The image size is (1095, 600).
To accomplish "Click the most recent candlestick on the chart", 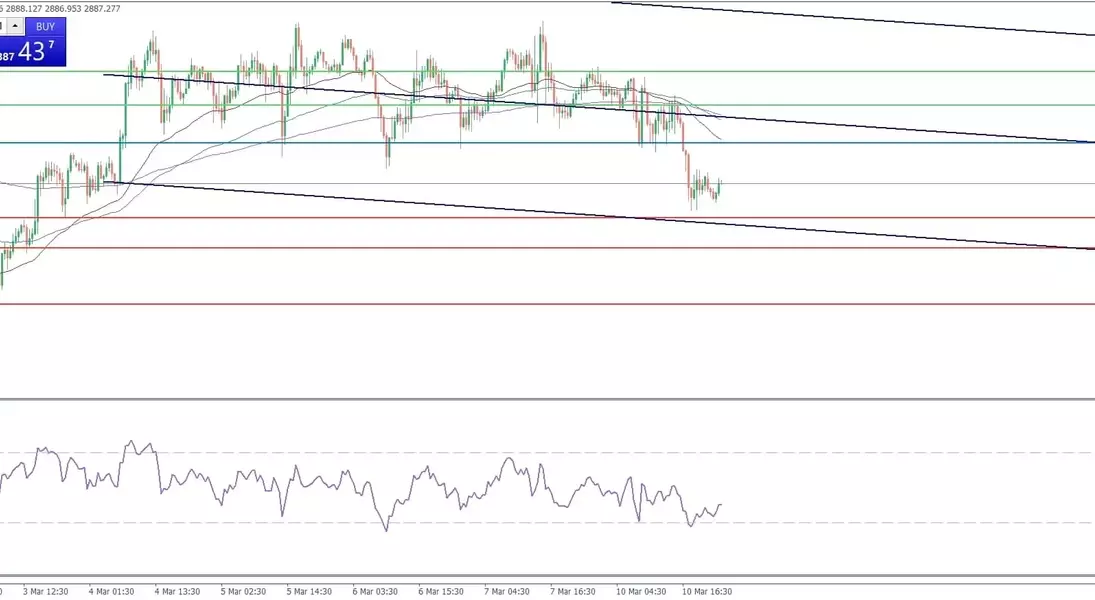I will point(720,186).
